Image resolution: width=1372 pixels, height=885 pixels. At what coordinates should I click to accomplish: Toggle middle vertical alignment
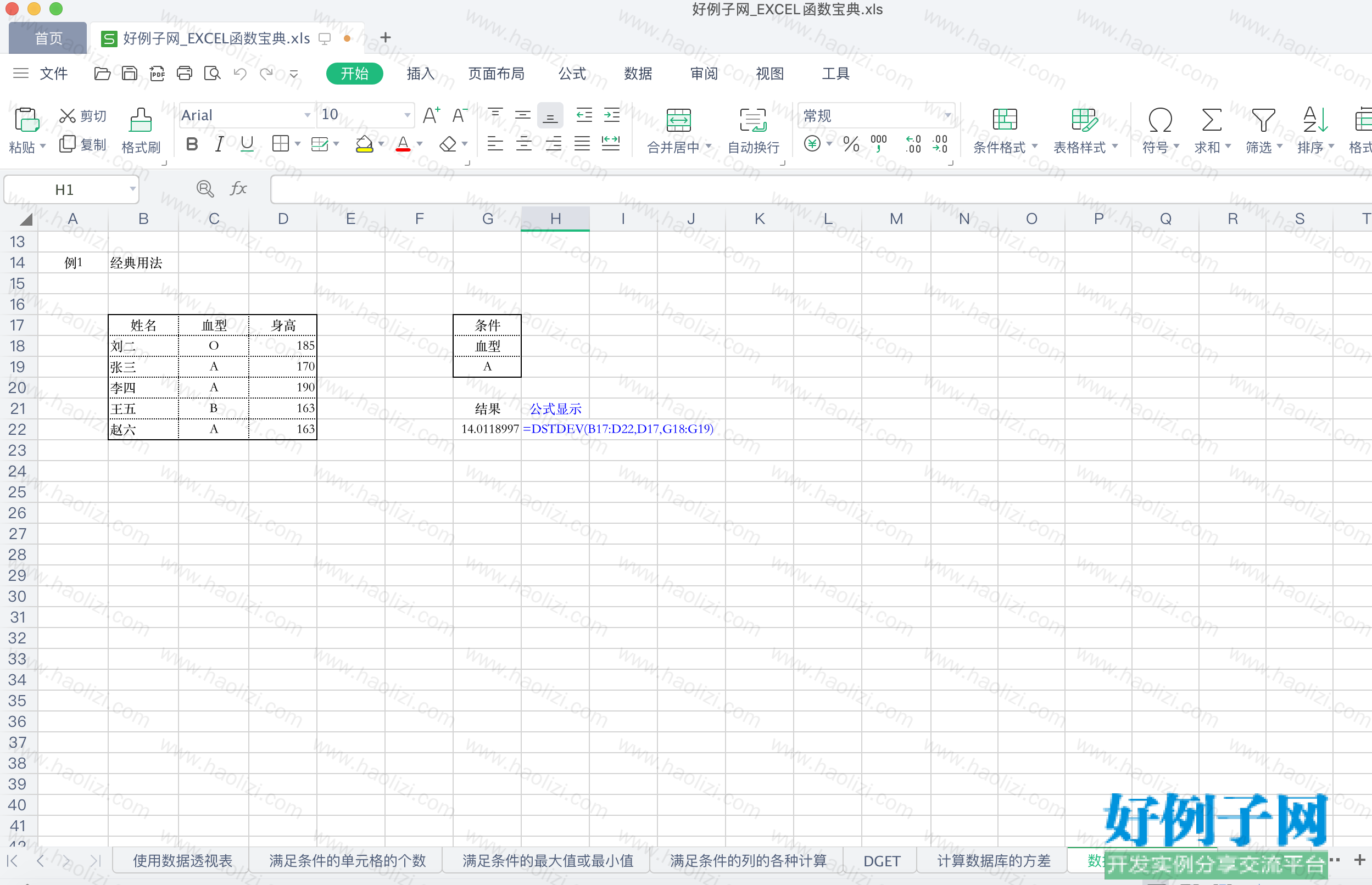522,115
